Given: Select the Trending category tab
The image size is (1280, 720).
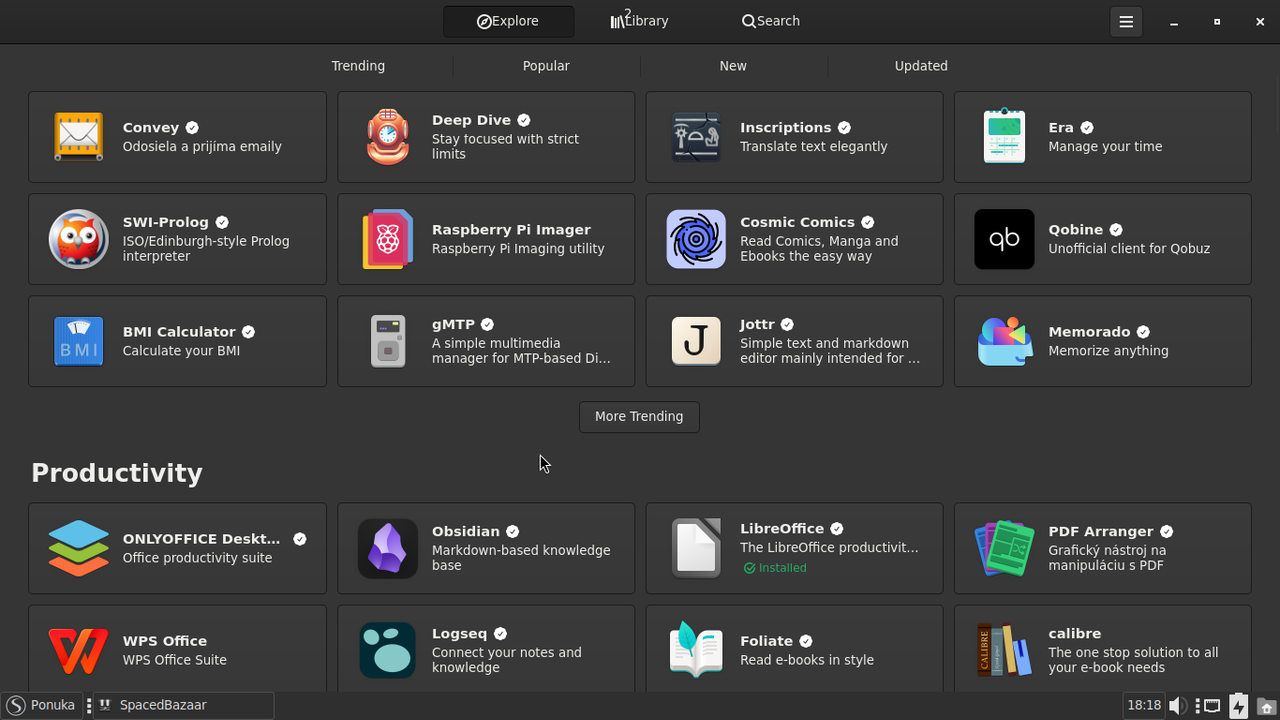Looking at the screenshot, I should pos(358,66).
